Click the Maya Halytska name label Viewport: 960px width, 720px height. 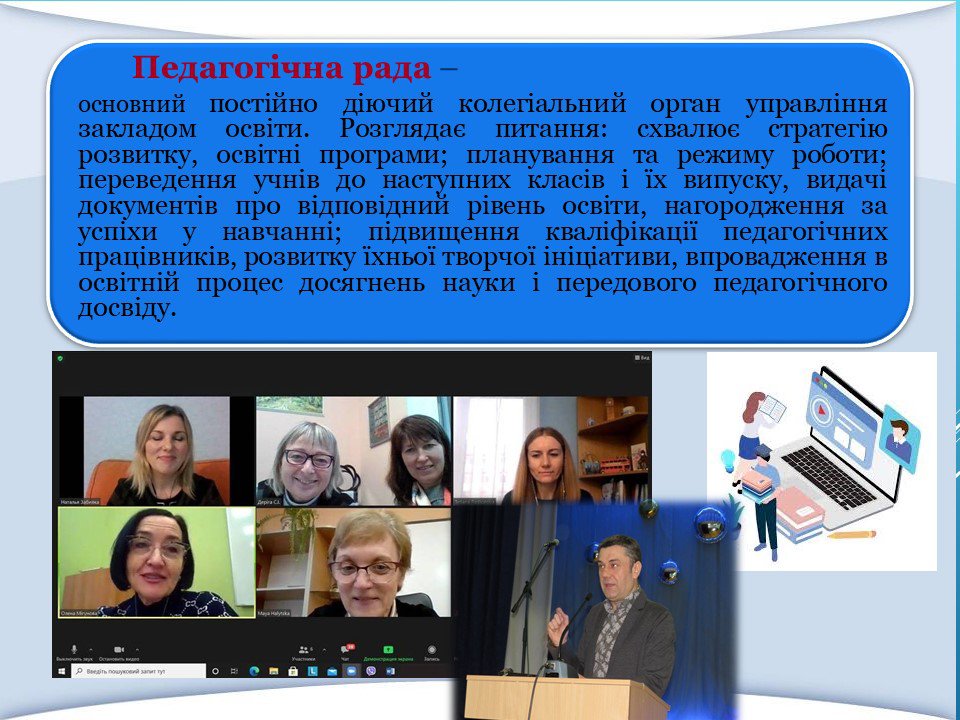click(x=274, y=613)
